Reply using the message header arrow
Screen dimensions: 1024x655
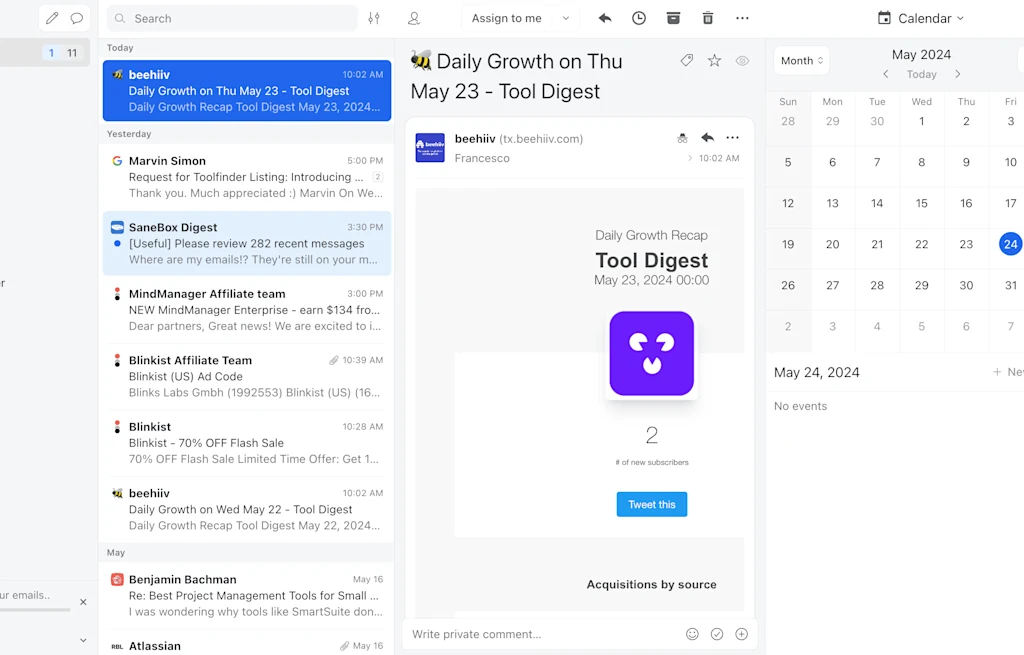[x=707, y=138]
